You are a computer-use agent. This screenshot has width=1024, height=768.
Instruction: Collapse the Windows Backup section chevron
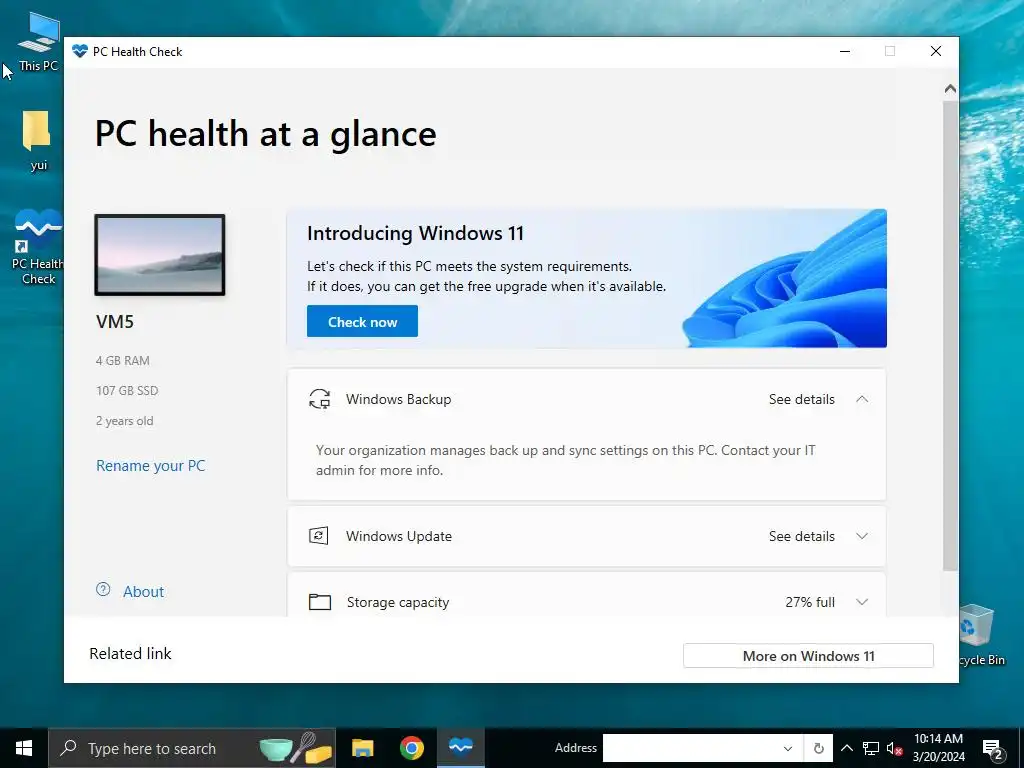click(862, 399)
